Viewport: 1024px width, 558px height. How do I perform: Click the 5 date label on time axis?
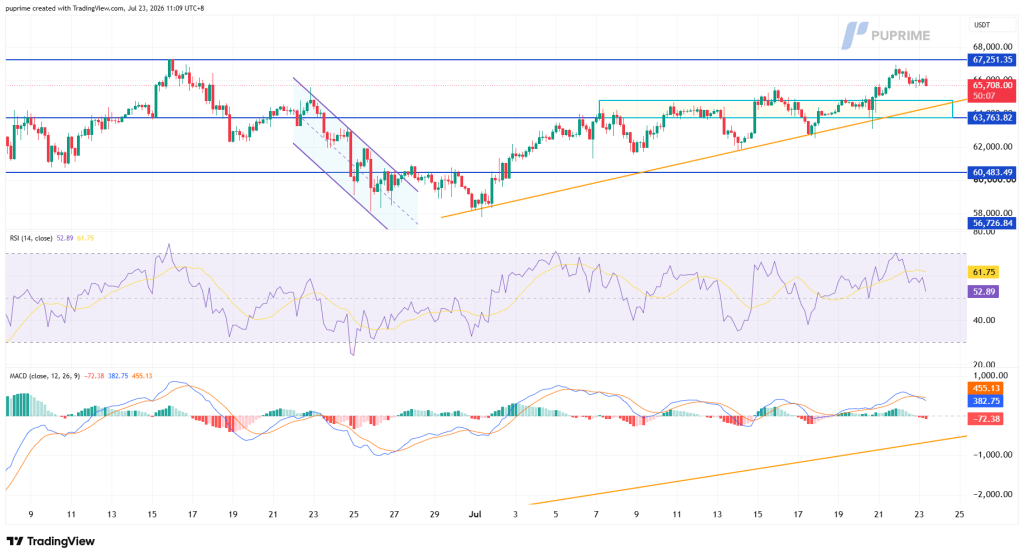tap(556, 514)
